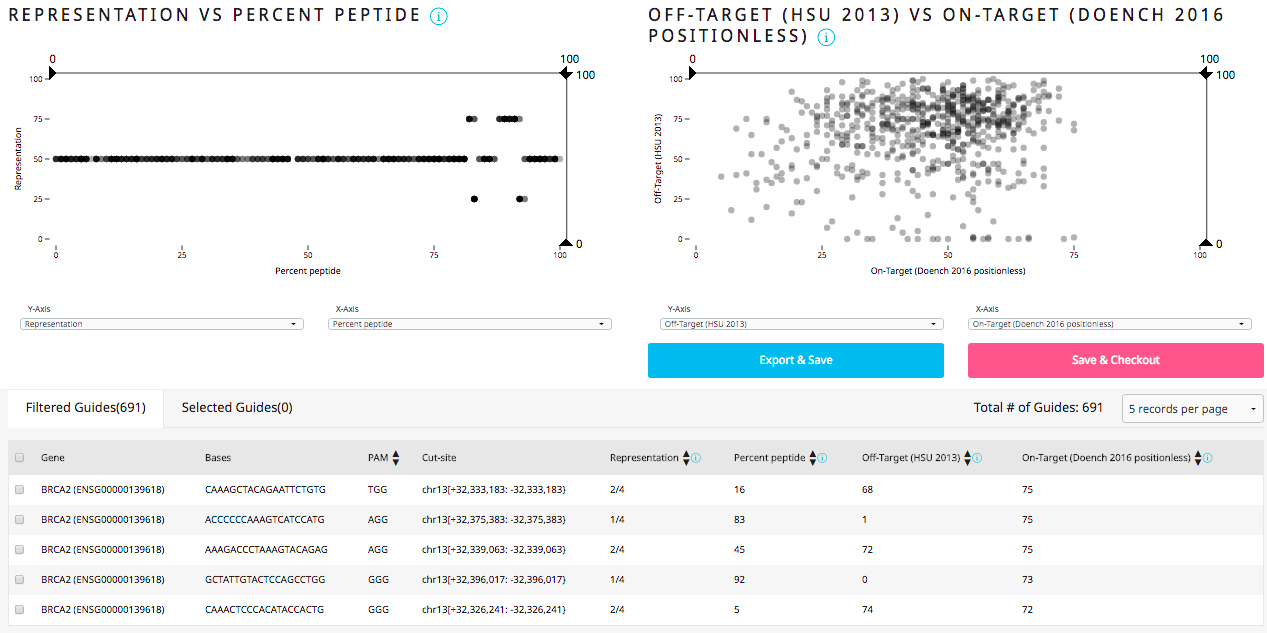Screen dimensions: 1267x633
Task: Switch to Selected Guides(0) tab
Action: tap(237, 408)
